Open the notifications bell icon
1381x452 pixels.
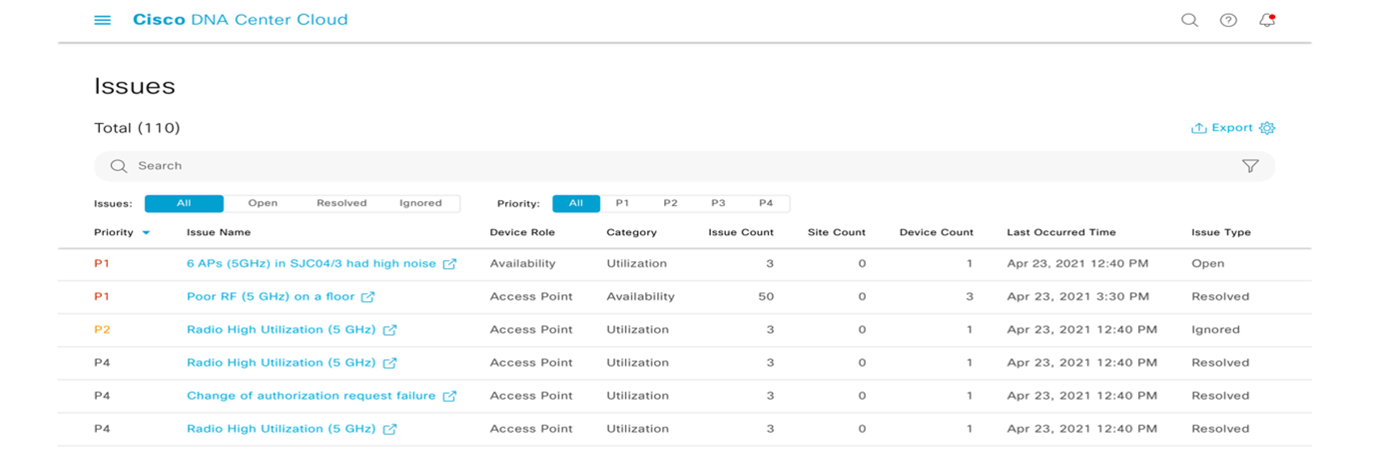(1267, 20)
